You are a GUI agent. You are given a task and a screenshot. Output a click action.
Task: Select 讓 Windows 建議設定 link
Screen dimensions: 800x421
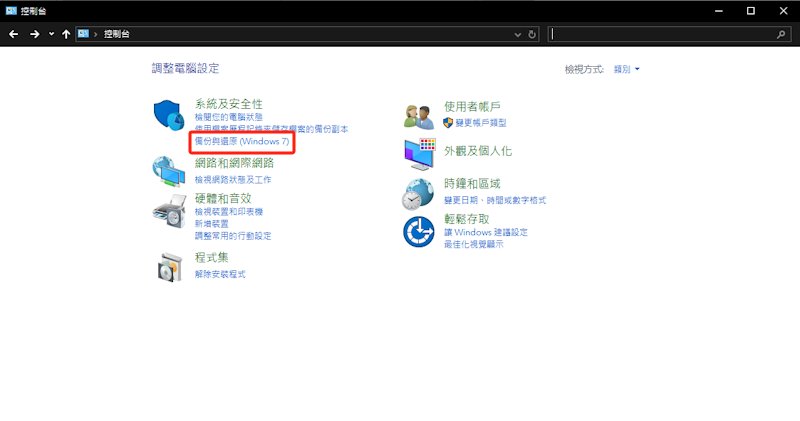[486, 232]
